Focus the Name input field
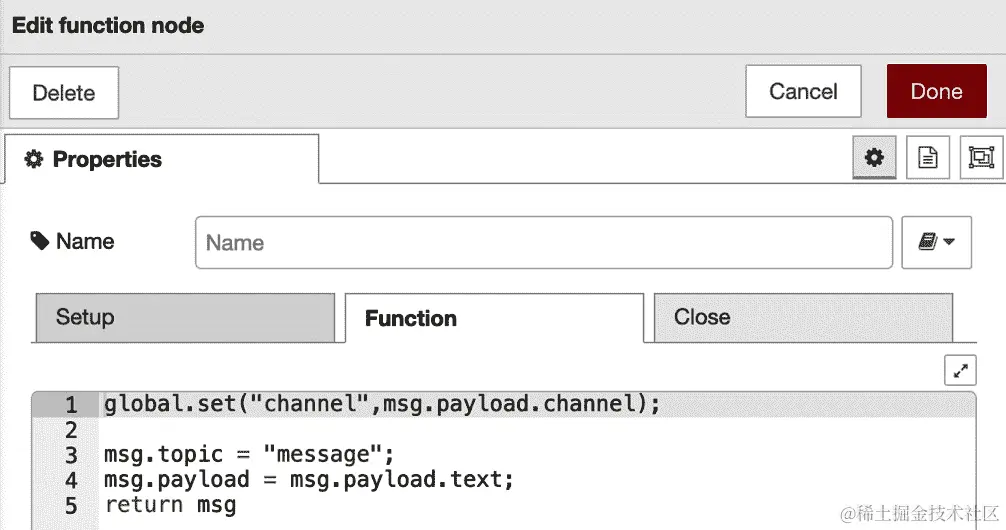Viewport: 1006px width, 530px height. (544, 243)
